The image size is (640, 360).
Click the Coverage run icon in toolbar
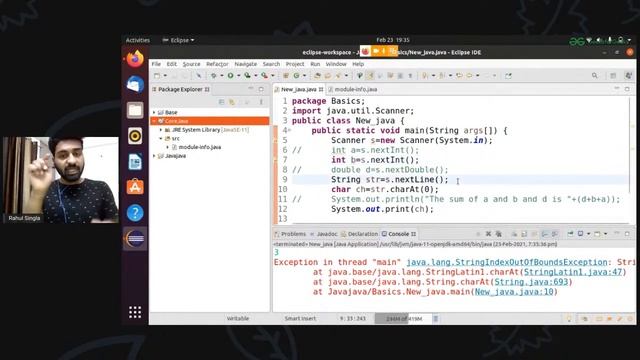[x=247, y=76]
